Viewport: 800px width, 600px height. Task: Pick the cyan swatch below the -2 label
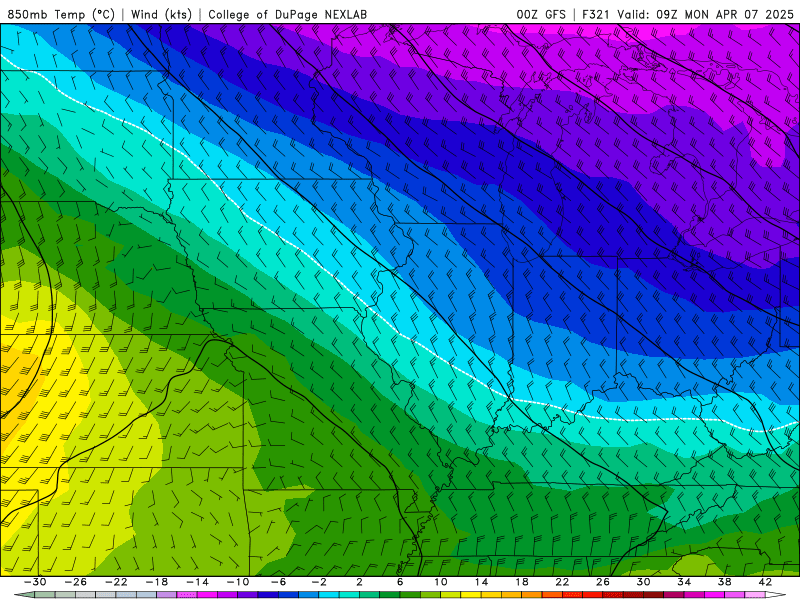click(329, 595)
